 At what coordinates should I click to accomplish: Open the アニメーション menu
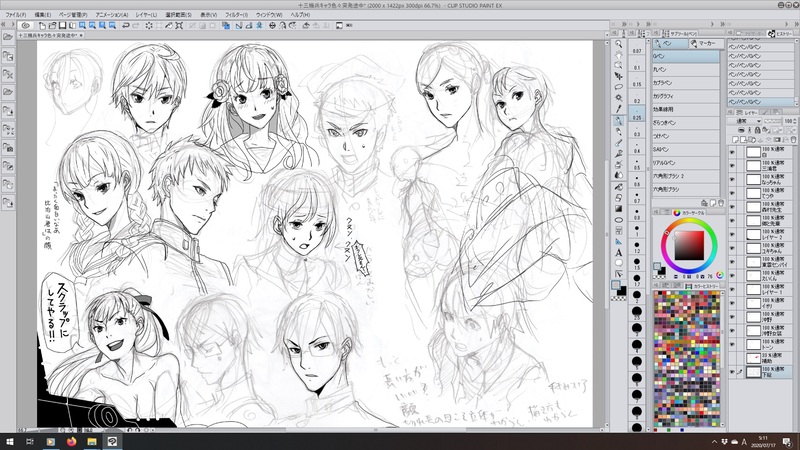pos(111,15)
